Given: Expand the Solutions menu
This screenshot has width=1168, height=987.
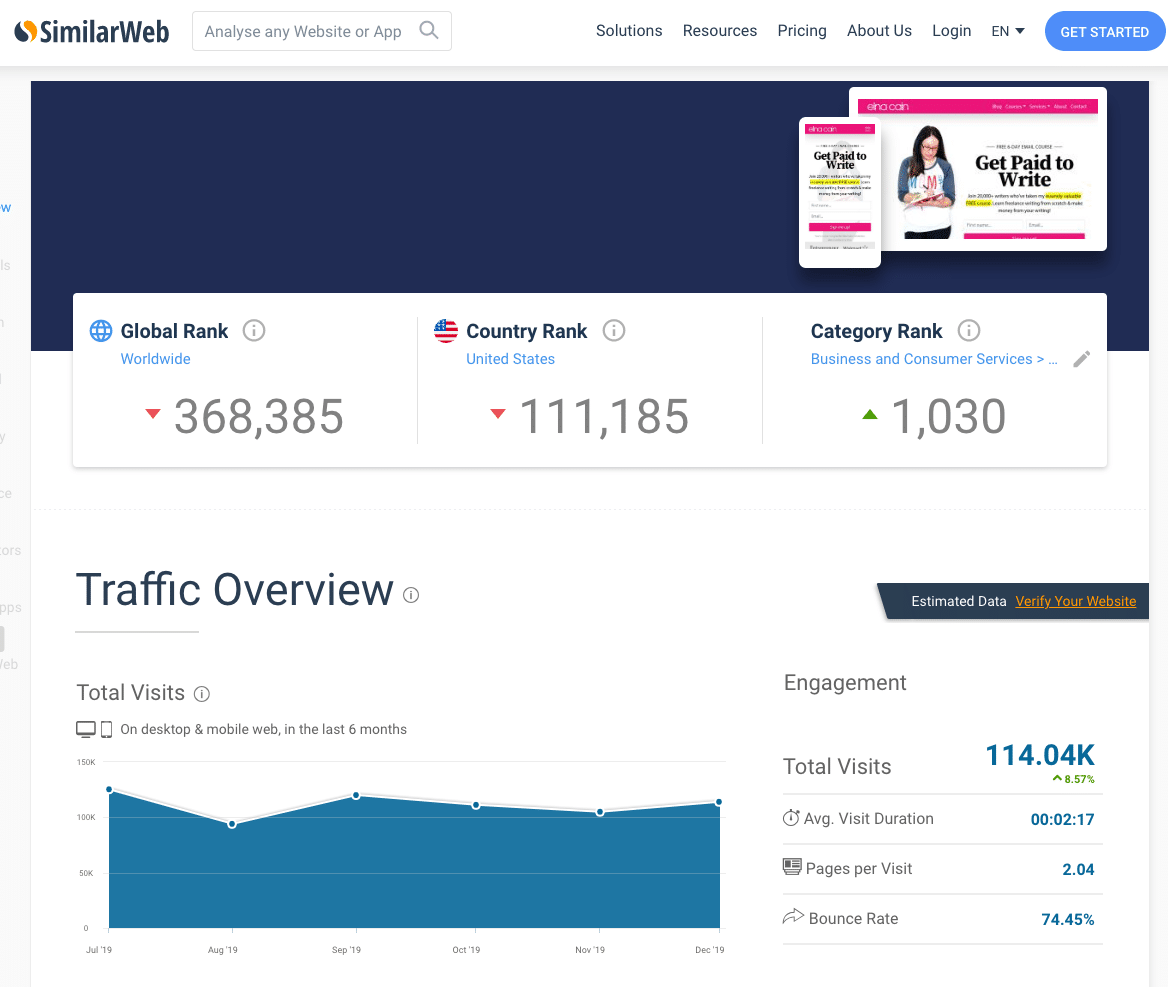Looking at the screenshot, I should (x=628, y=31).
